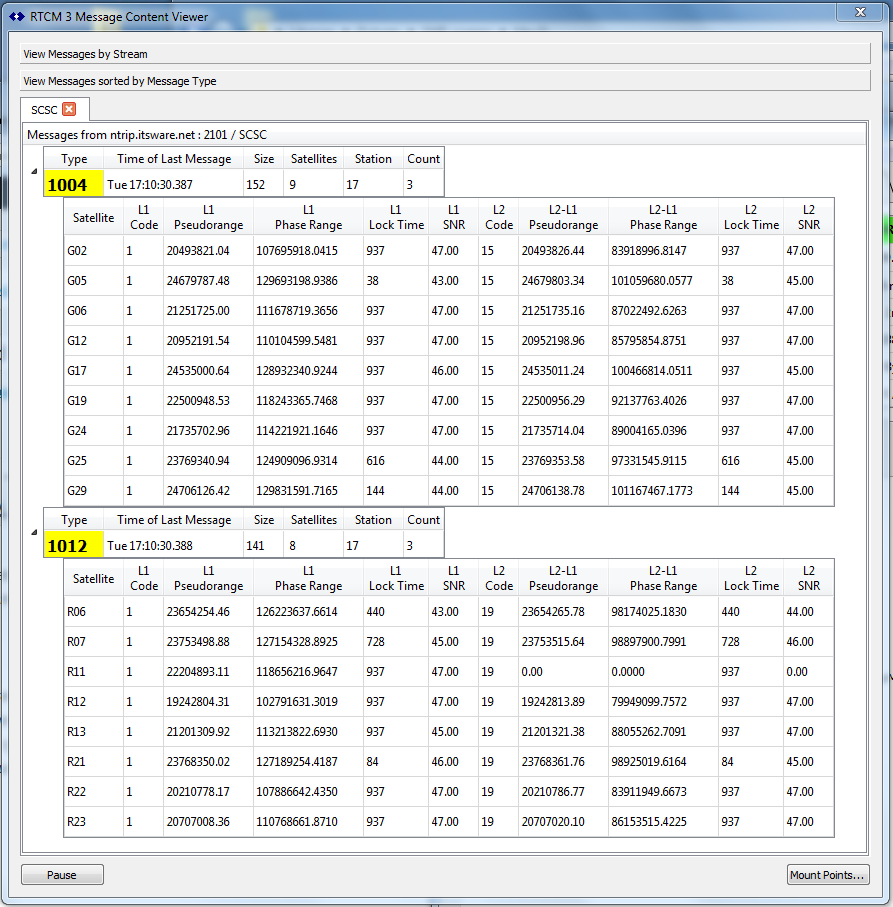Collapse the 1012 message group triangle

[34, 532]
